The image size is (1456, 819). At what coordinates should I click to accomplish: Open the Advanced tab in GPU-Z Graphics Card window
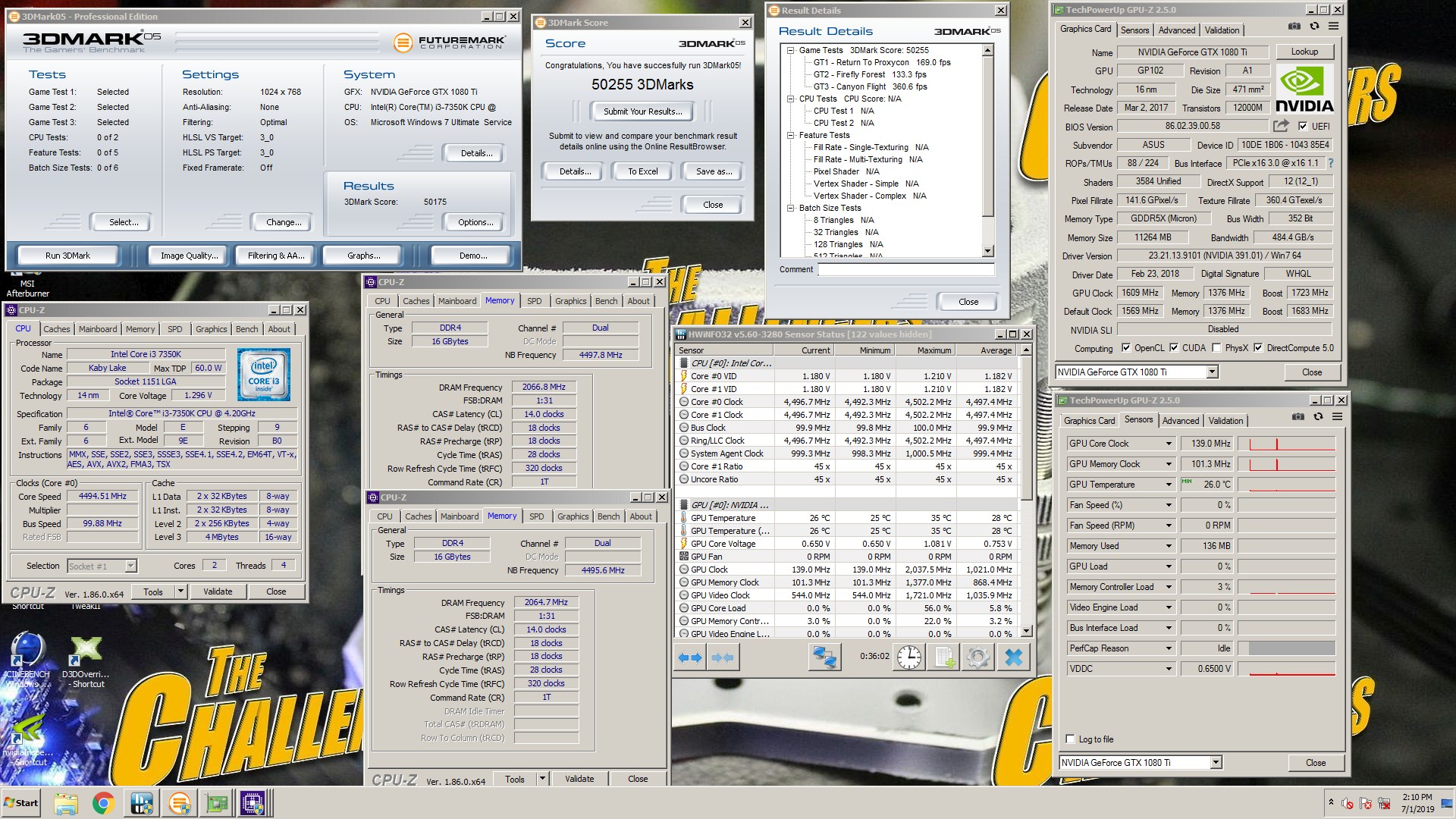(x=1177, y=30)
